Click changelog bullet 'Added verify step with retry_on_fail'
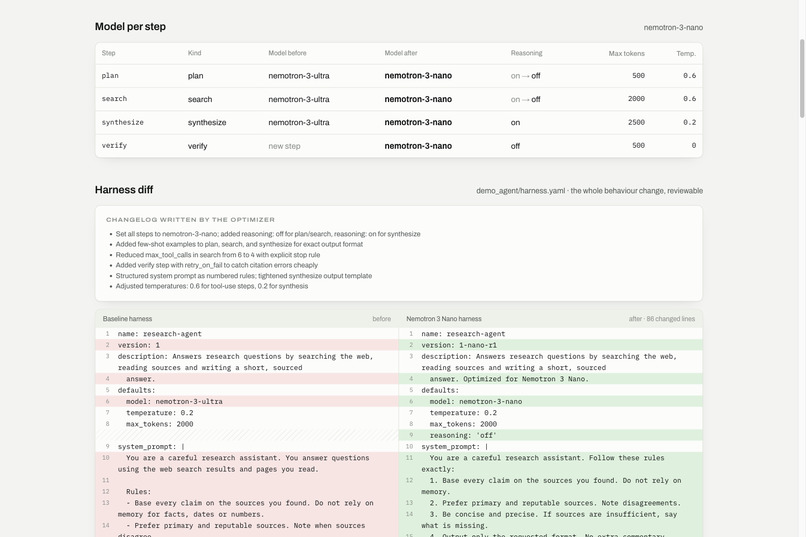The width and height of the screenshot is (806, 537). coord(216,265)
